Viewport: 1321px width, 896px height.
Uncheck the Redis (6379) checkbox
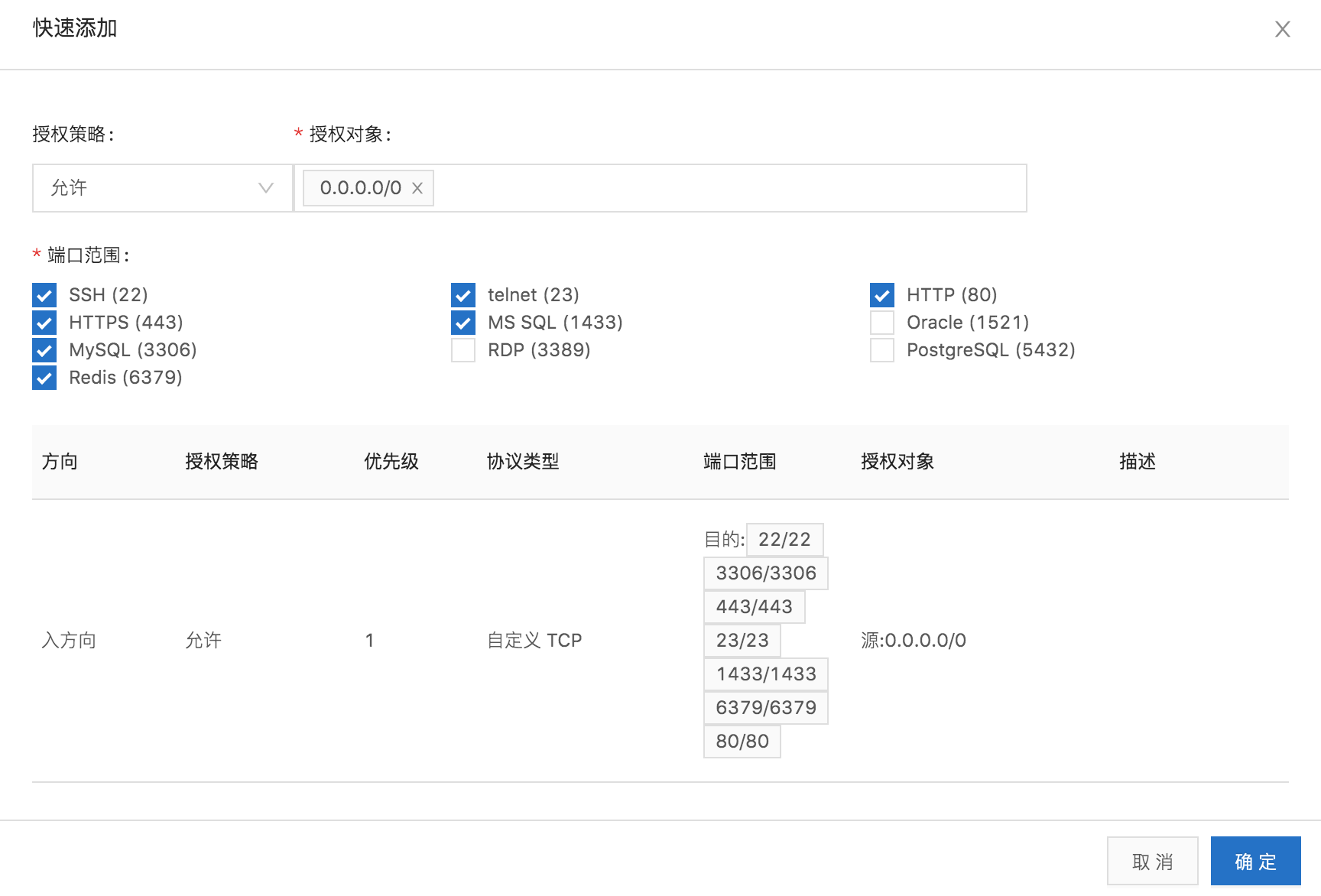click(44, 378)
